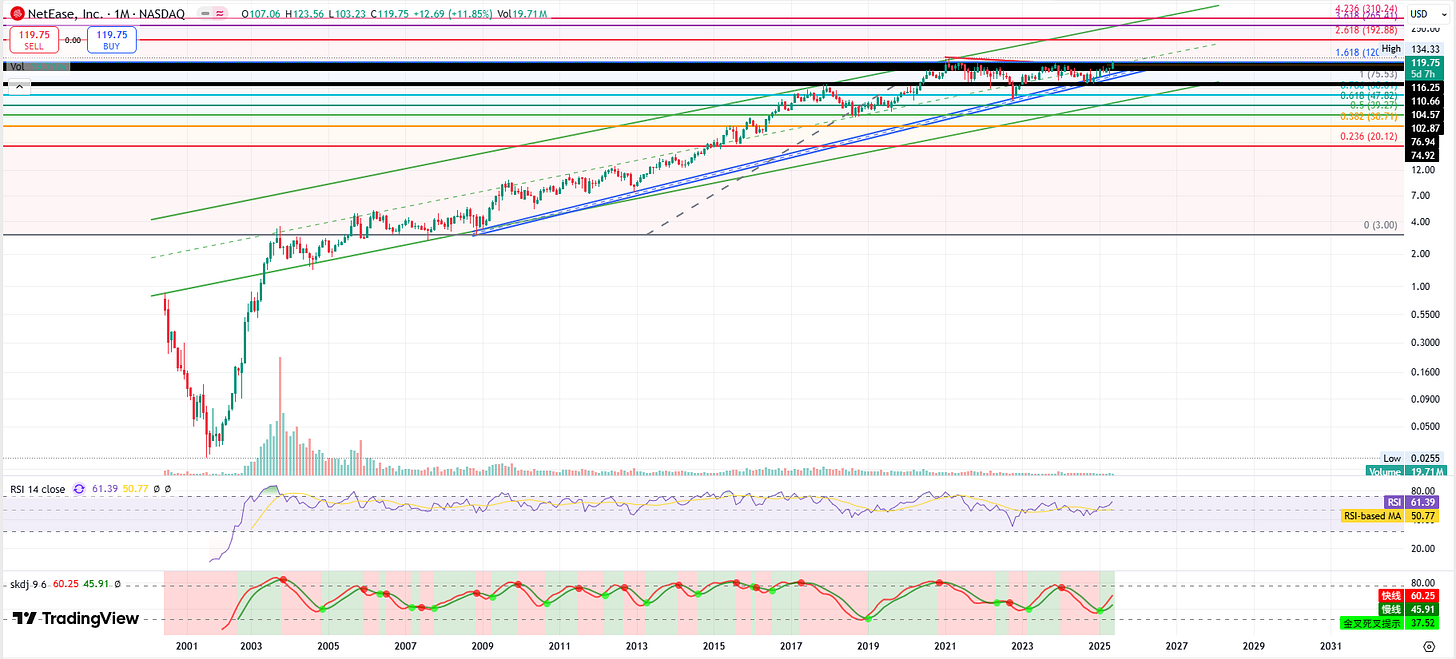Click the Volume 19.71M axis label
This screenshot has width=1456, height=659.
tap(1404, 470)
